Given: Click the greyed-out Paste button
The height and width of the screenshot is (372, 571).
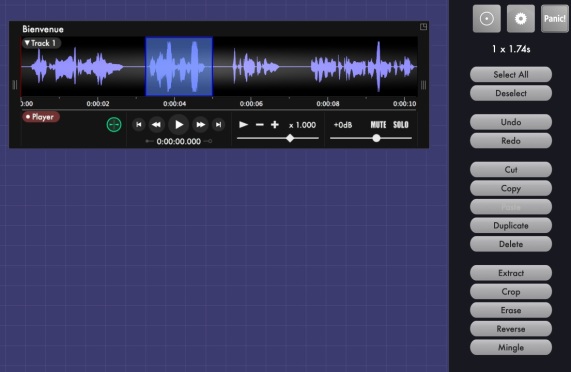Looking at the screenshot, I should pos(511,207).
